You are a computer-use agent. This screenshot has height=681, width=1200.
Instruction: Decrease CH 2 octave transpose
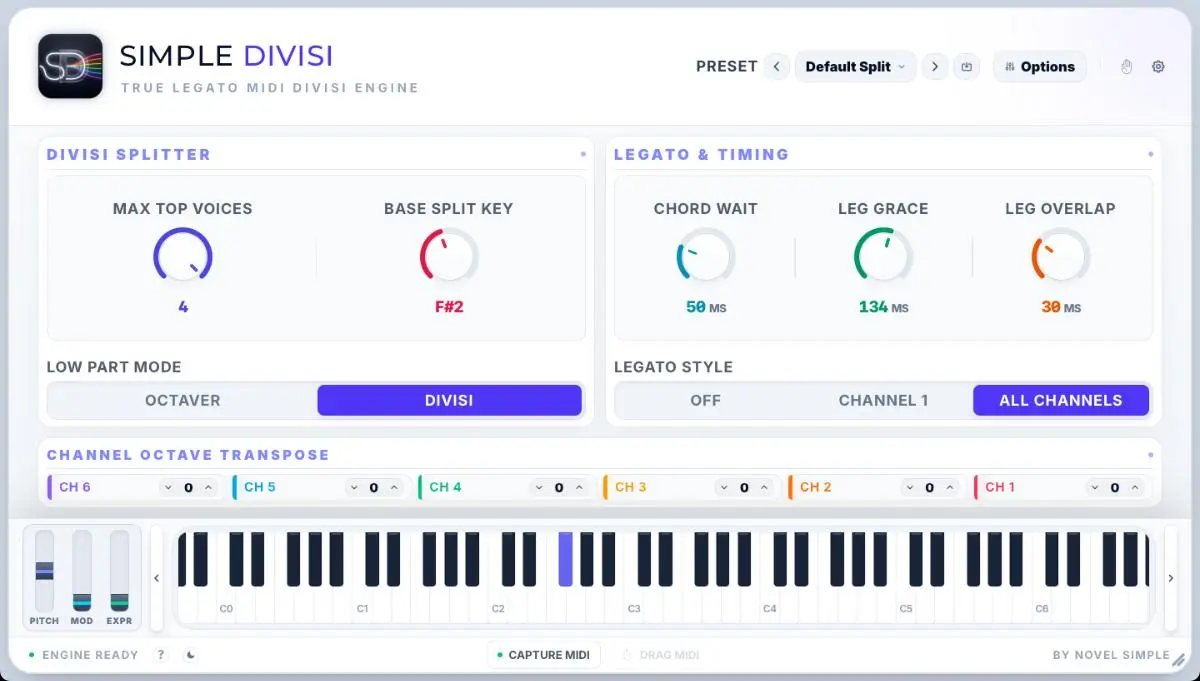point(909,488)
